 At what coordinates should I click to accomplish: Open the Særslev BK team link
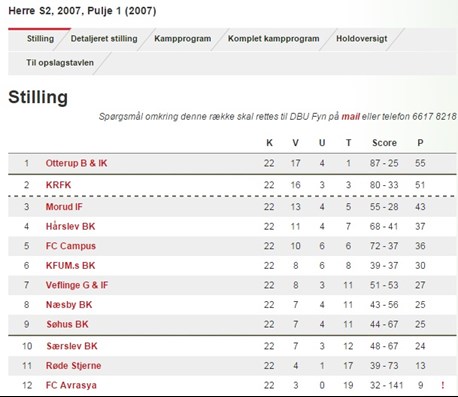point(72,346)
